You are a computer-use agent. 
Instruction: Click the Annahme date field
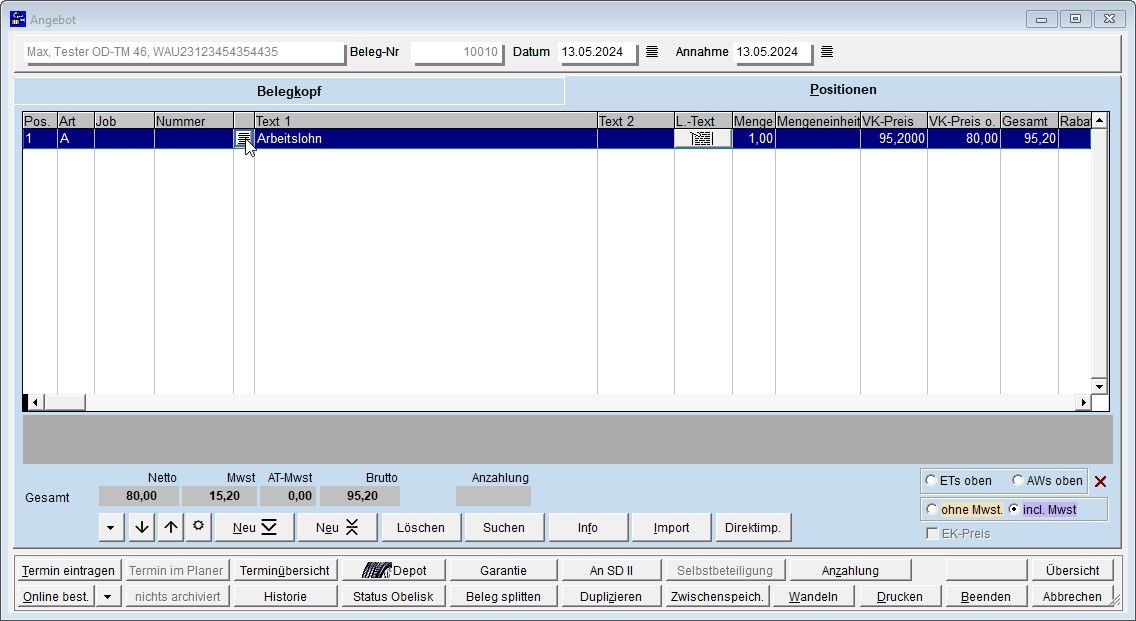[x=773, y=52]
